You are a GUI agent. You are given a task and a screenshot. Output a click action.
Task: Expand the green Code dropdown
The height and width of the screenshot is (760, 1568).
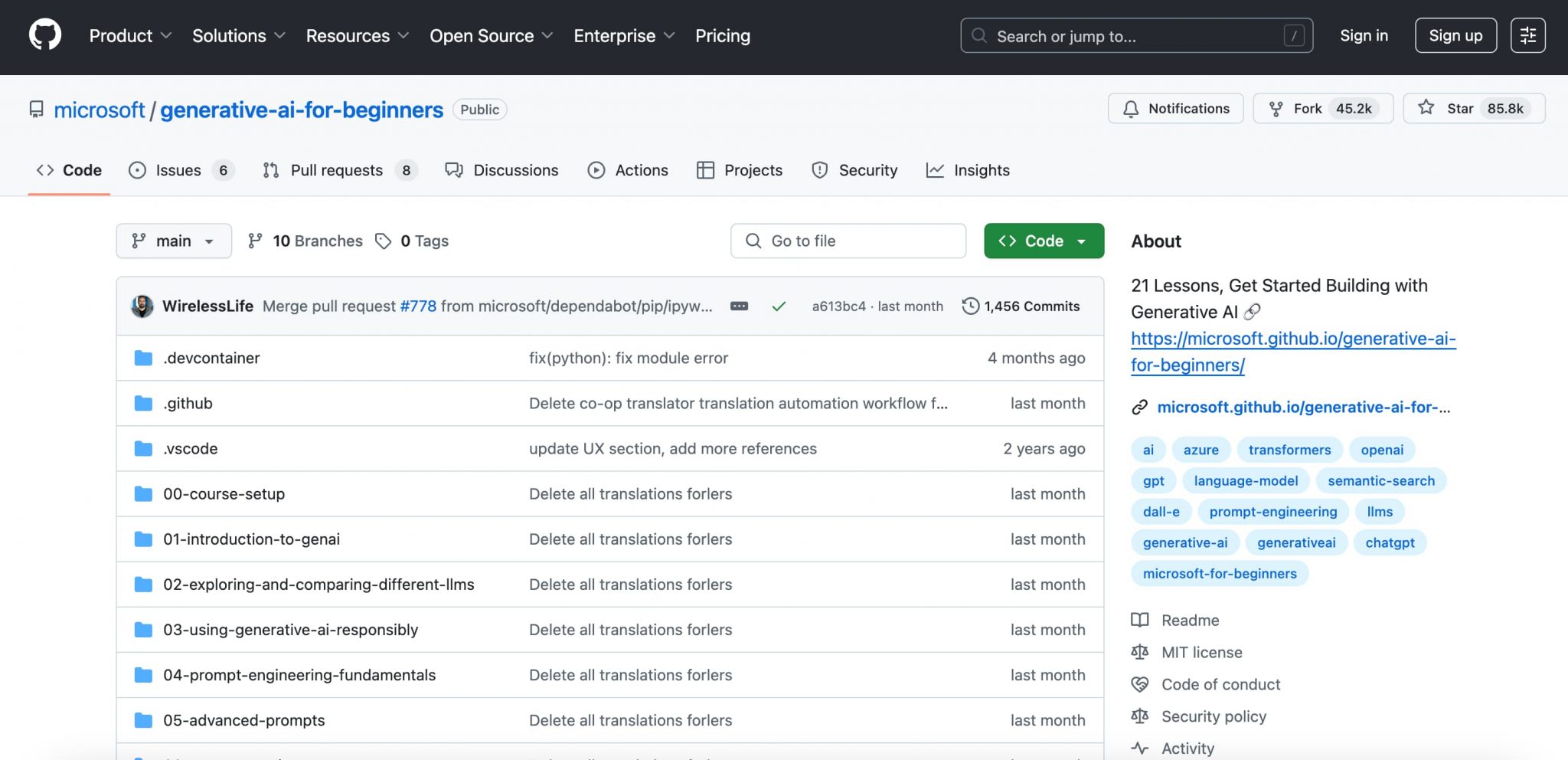[x=1044, y=241]
